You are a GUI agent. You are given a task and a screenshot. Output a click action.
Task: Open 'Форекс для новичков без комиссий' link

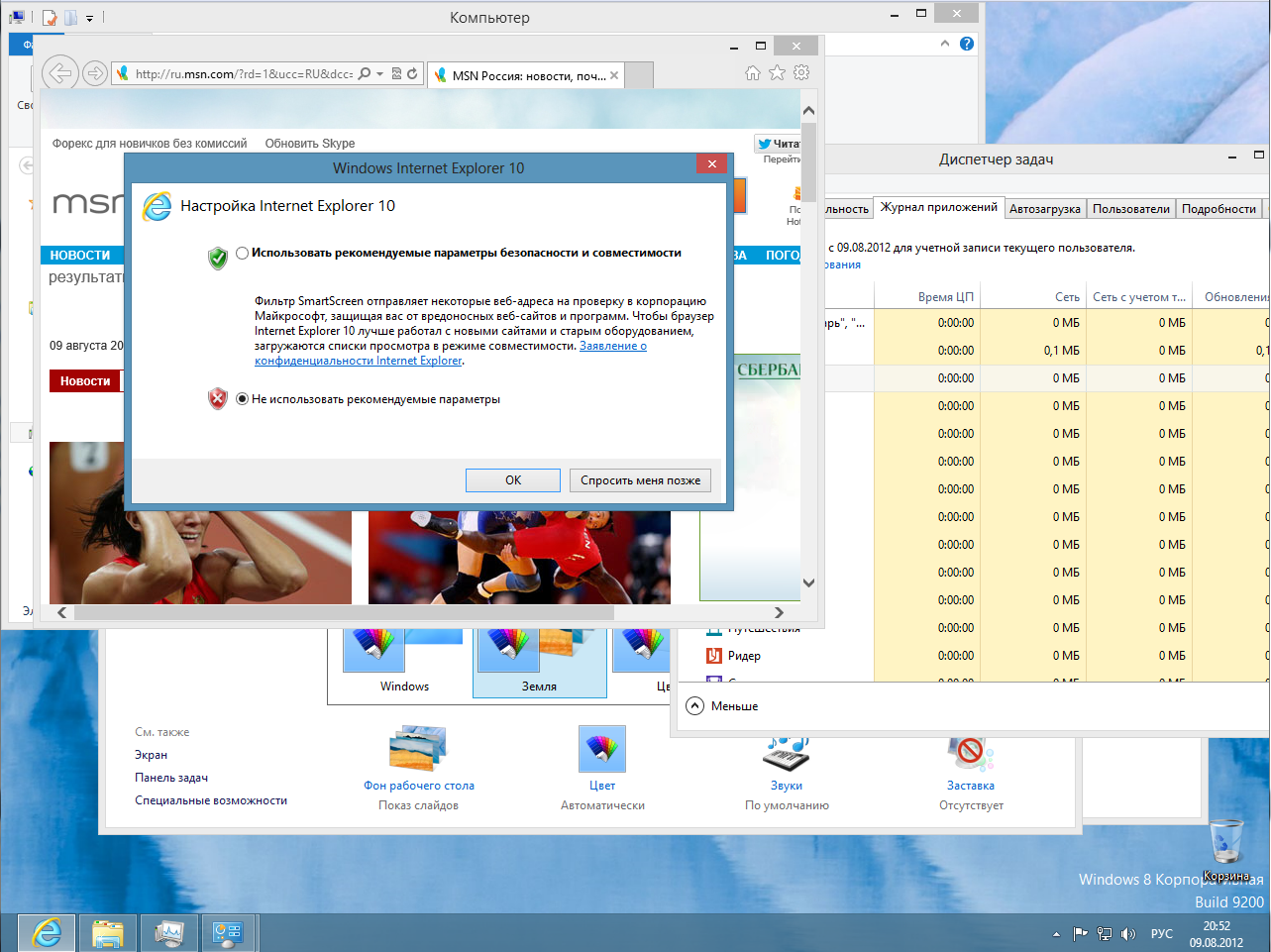(x=150, y=144)
